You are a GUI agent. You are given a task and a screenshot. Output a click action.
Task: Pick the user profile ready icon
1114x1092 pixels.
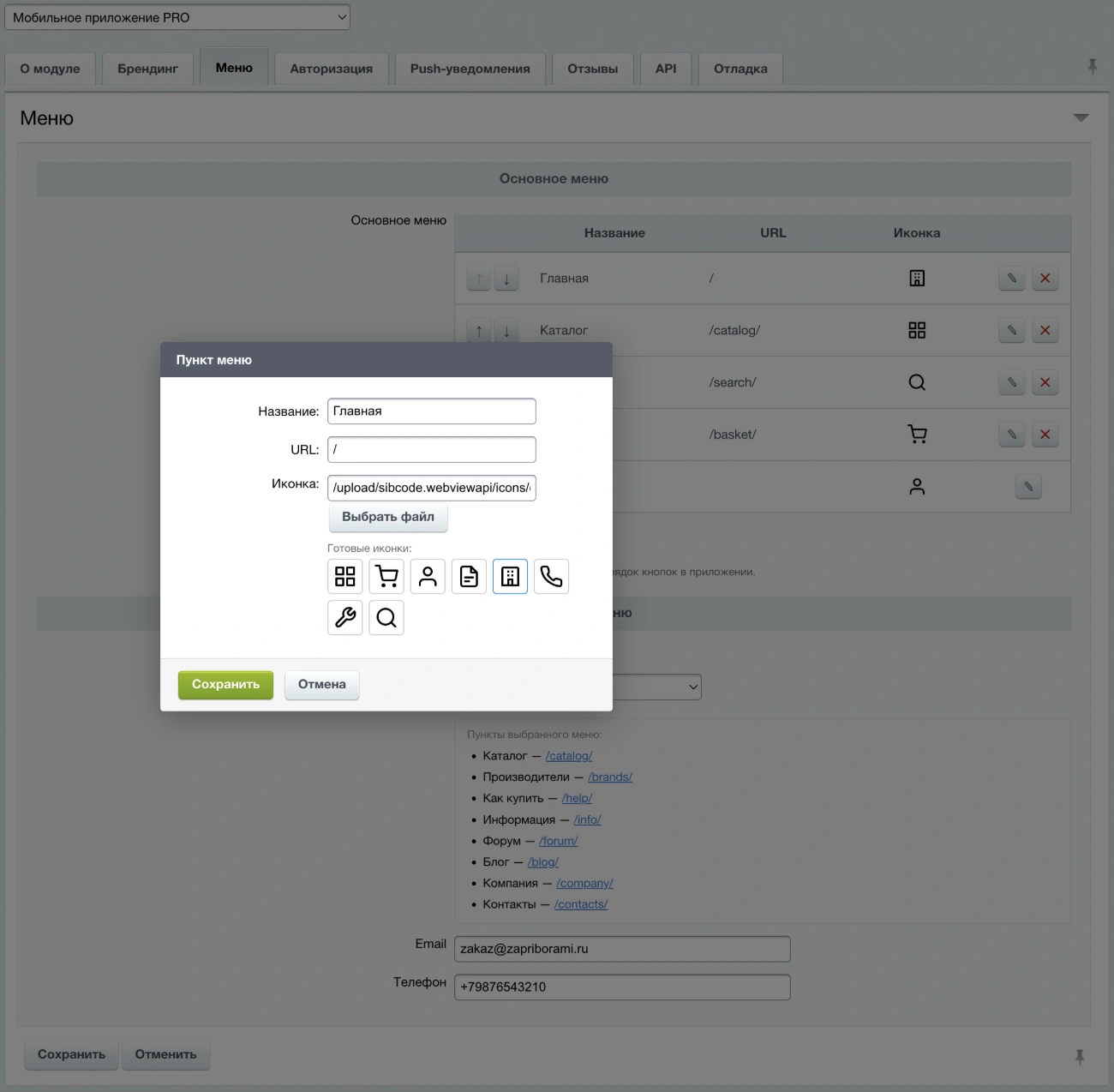tap(428, 576)
